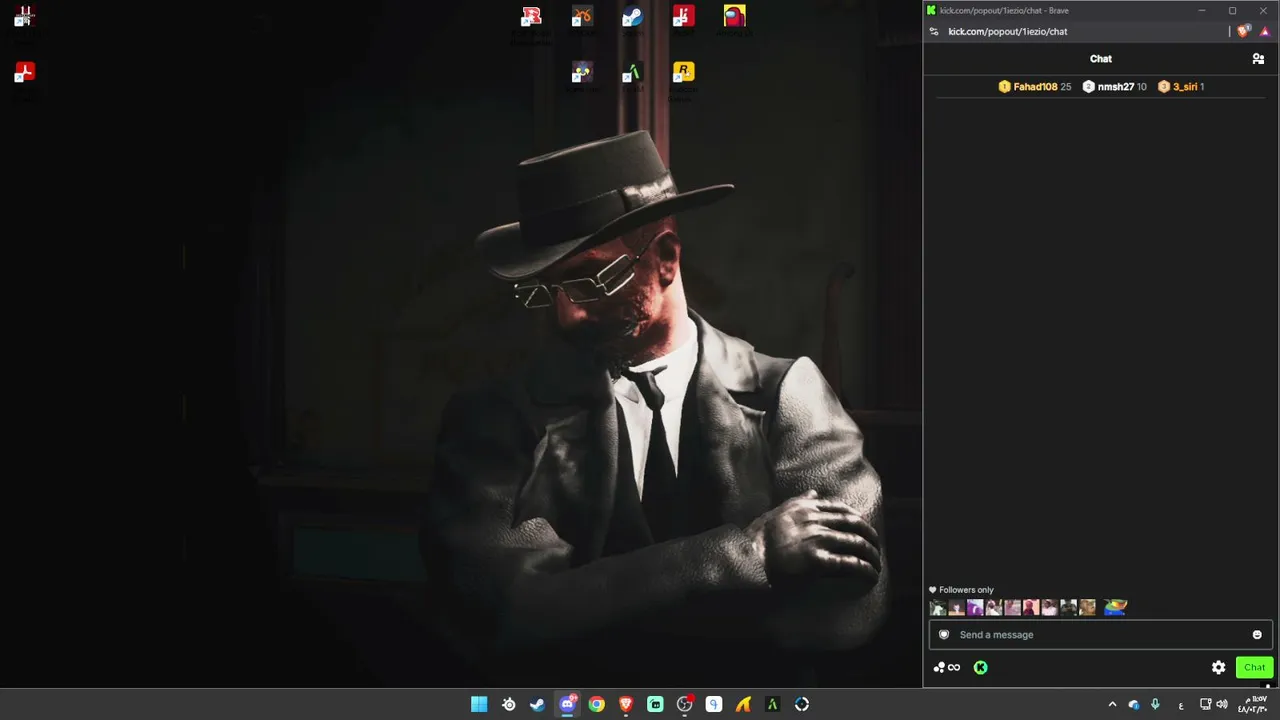Click the chat identity badge in the message box
The image size is (1280, 720).
point(943,635)
